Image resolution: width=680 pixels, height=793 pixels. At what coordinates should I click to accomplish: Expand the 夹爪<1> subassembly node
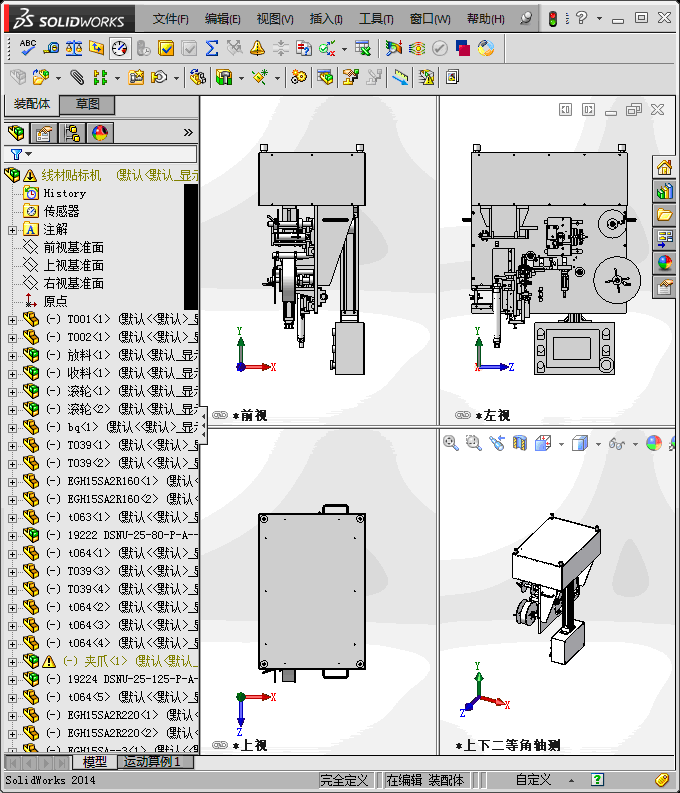(x=13, y=662)
